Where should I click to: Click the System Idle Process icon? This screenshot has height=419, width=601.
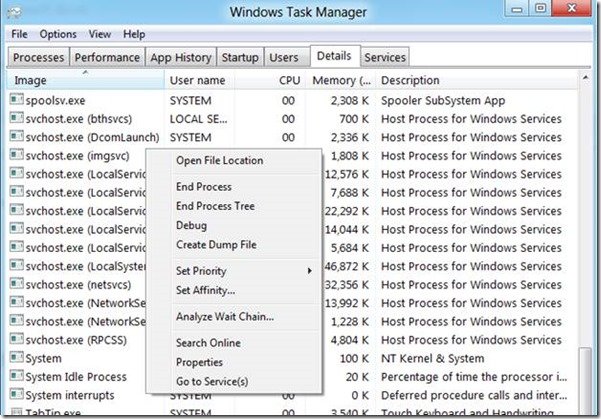pyautogui.click(x=16, y=376)
